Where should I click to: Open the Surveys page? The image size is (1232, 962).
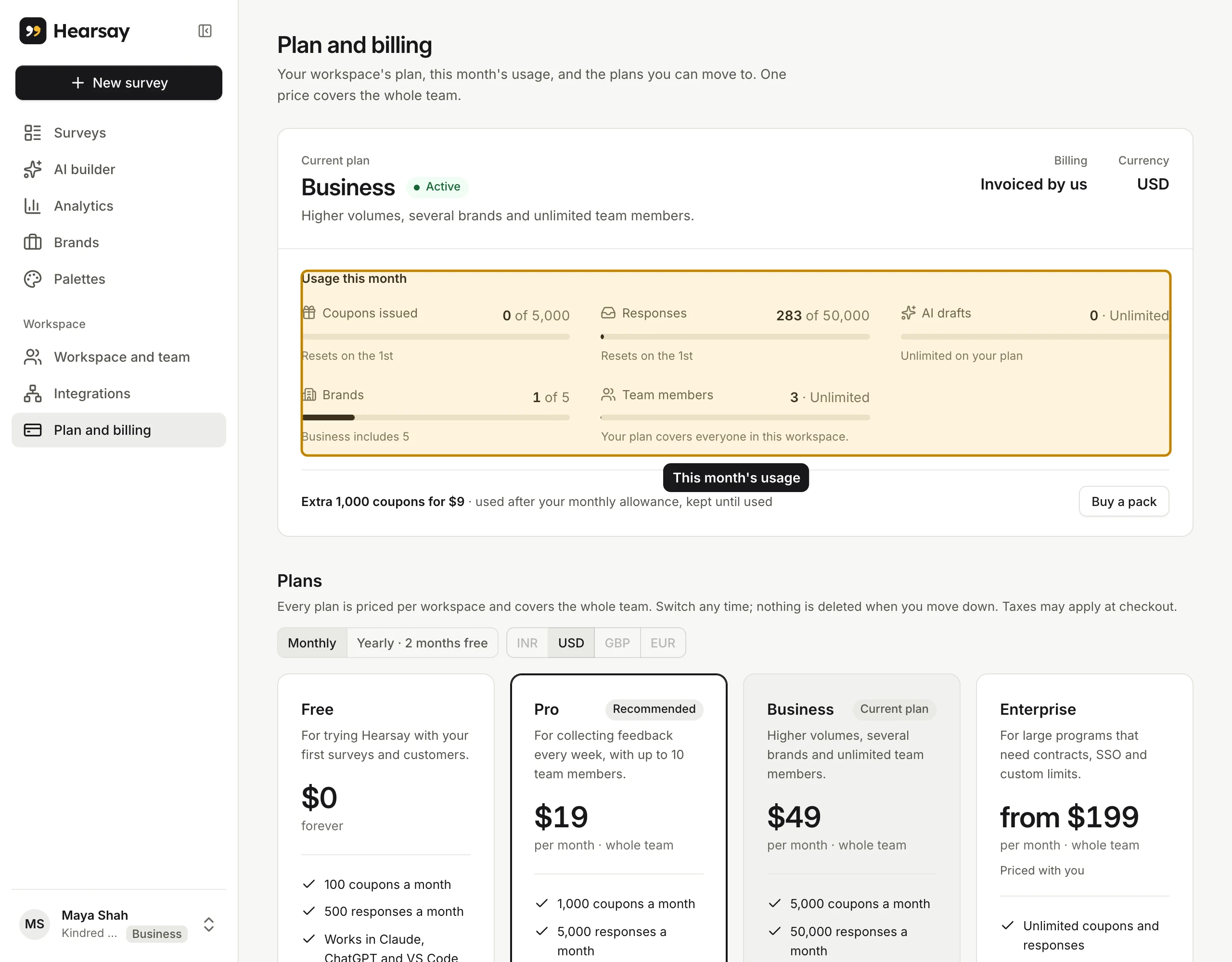[x=118, y=132]
